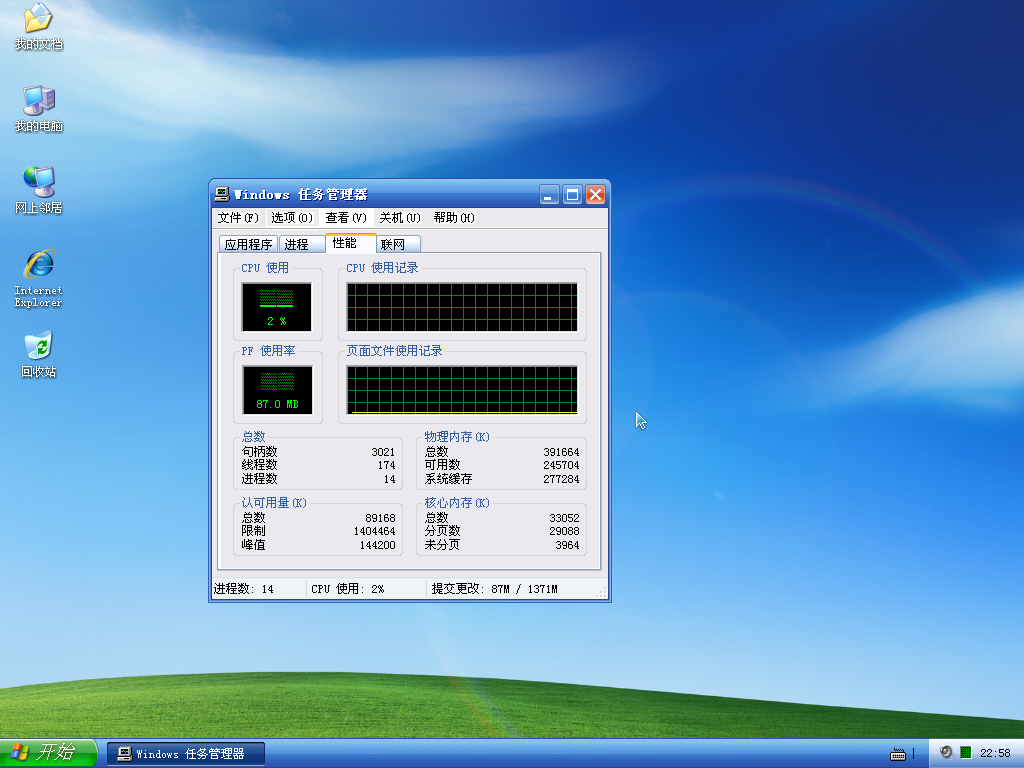Open the 文件(F) menu
Screen dimensions: 1024x768
coord(238,217)
